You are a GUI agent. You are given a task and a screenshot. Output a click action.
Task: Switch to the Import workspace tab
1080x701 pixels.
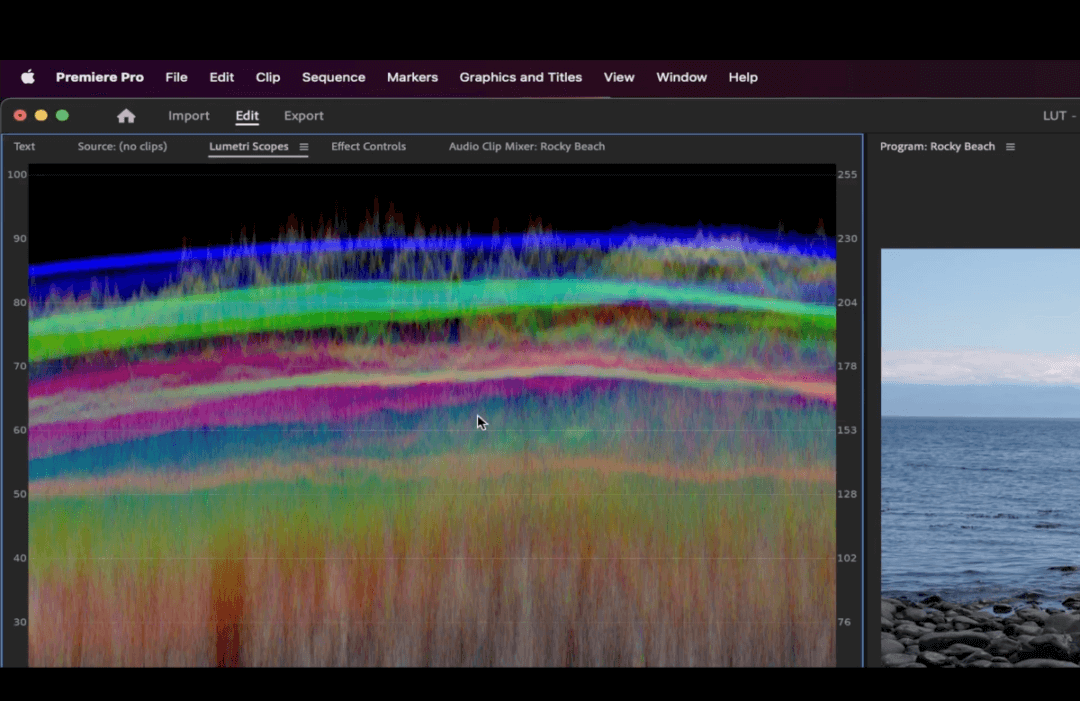189,115
